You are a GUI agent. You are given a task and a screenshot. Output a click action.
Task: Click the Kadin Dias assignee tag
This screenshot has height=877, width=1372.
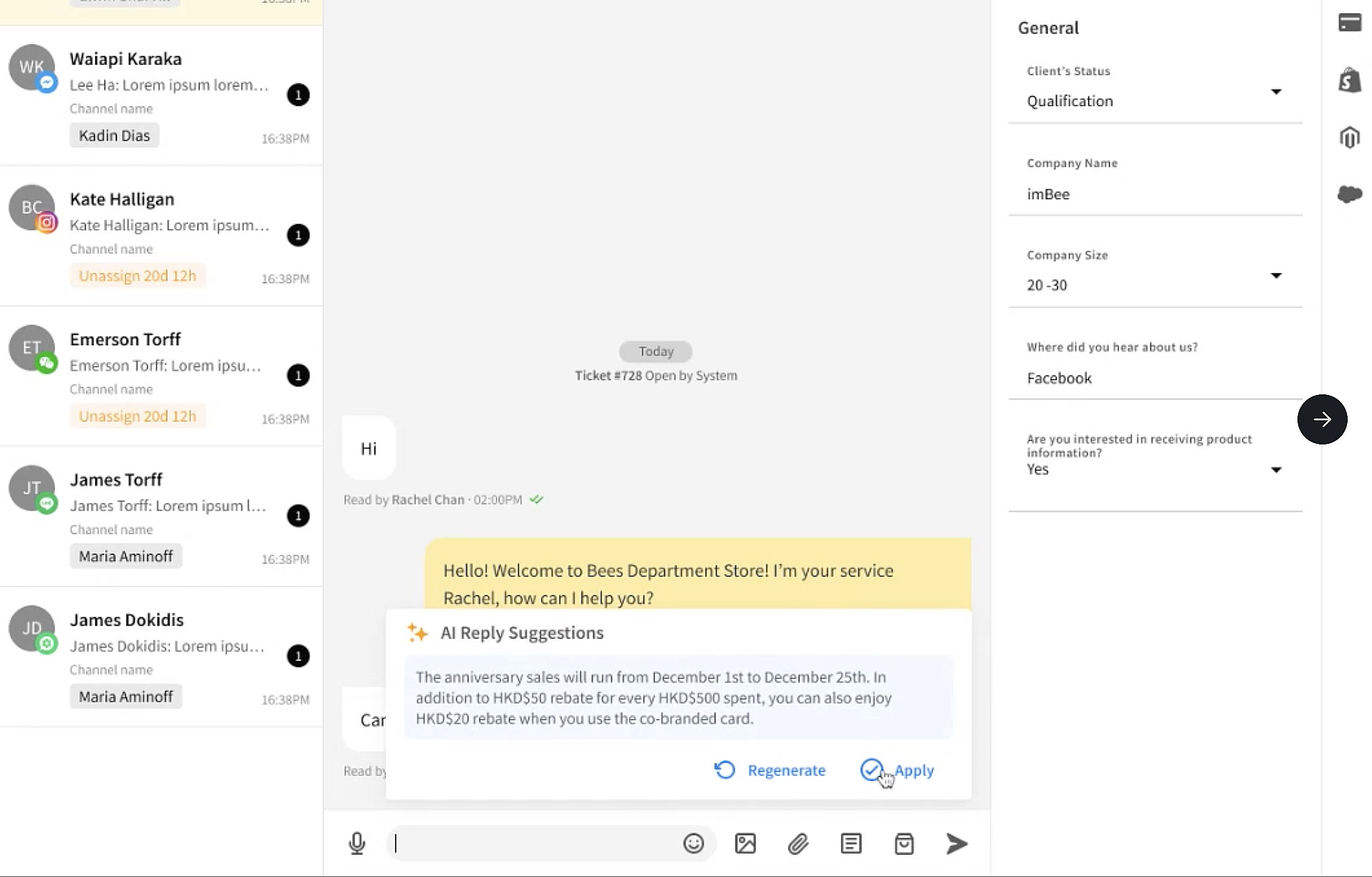(x=115, y=135)
